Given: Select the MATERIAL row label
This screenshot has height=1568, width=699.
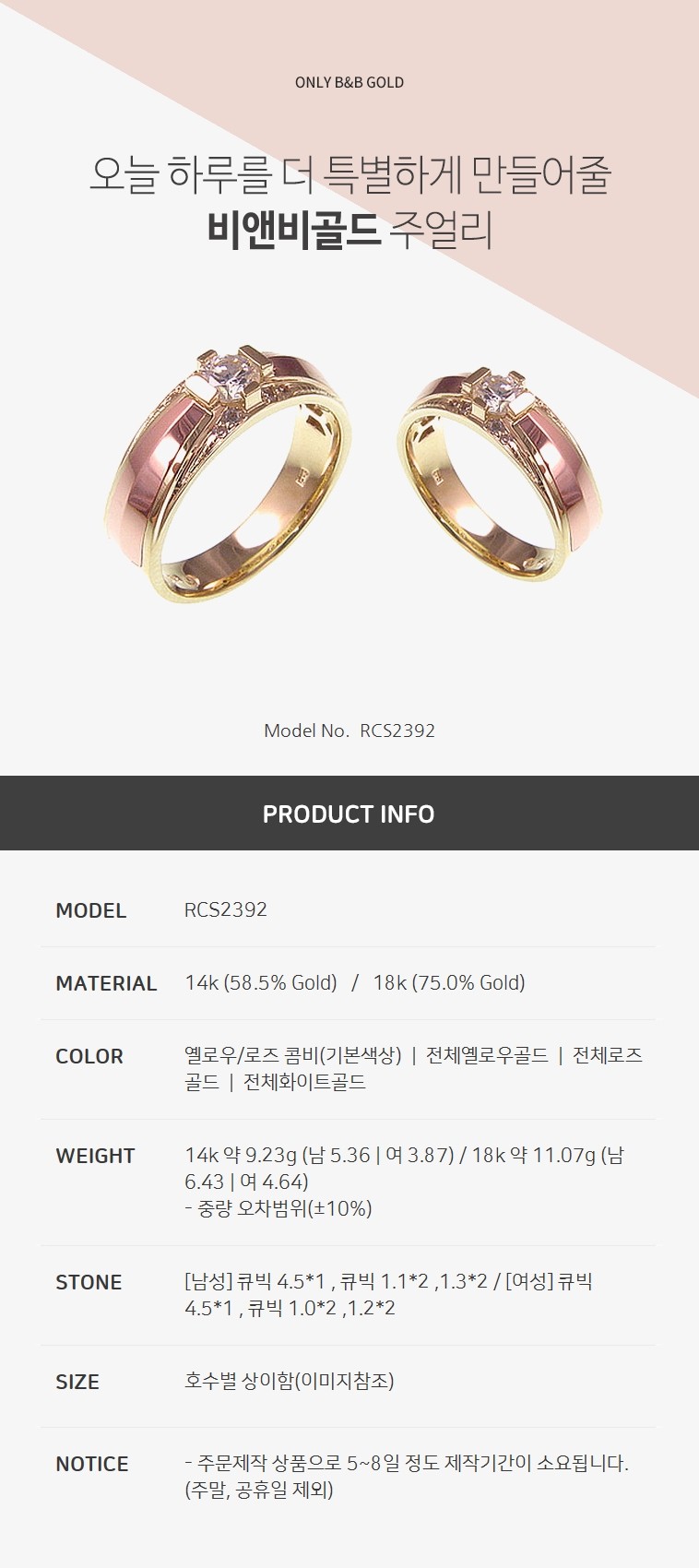Looking at the screenshot, I should tap(106, 983).
